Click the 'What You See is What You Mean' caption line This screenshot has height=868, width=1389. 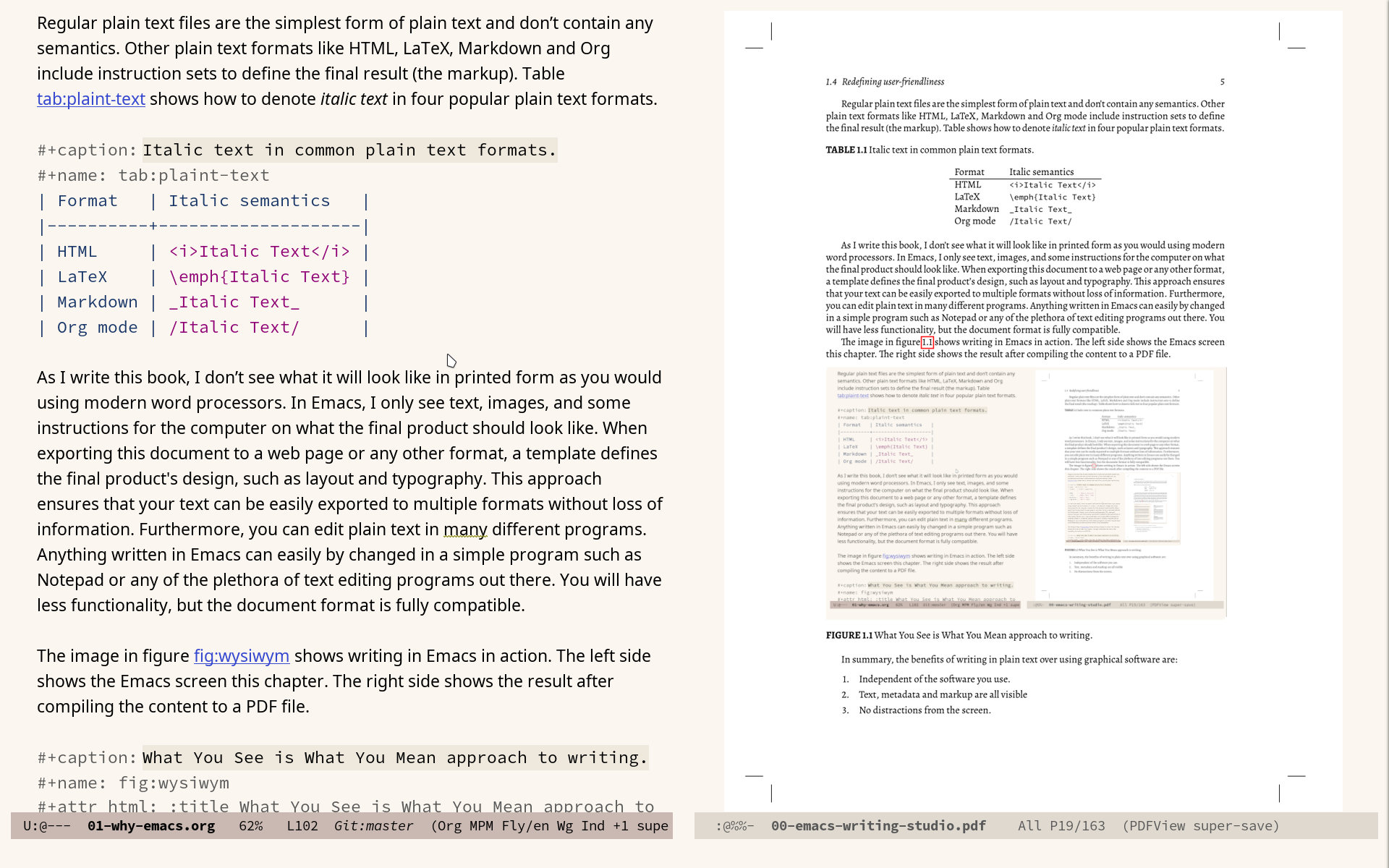395,757
